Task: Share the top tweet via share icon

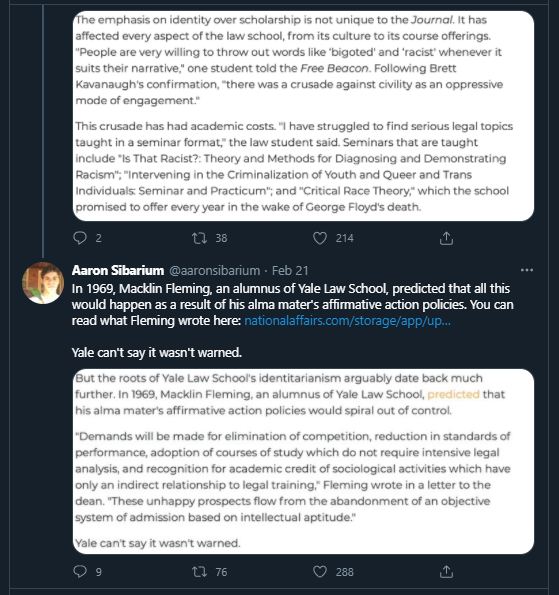Action: 446,238
